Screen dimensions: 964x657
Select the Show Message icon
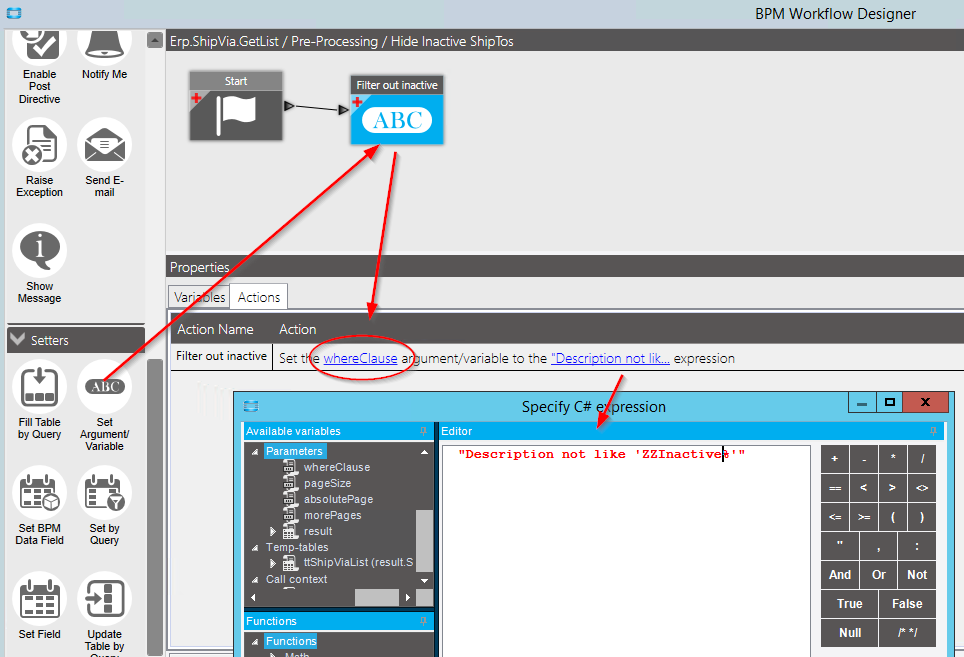[x=39, y=251]
